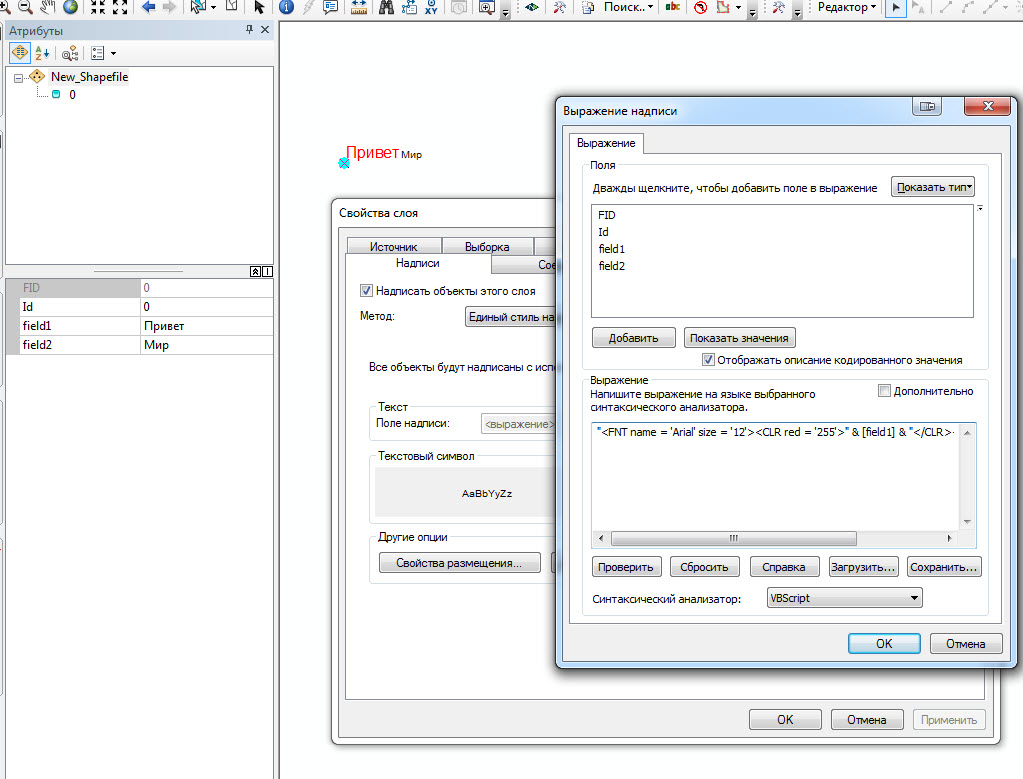Select the Identify info tool
The height and width of the screenshot is (779, 1023).
coord(286,7)
